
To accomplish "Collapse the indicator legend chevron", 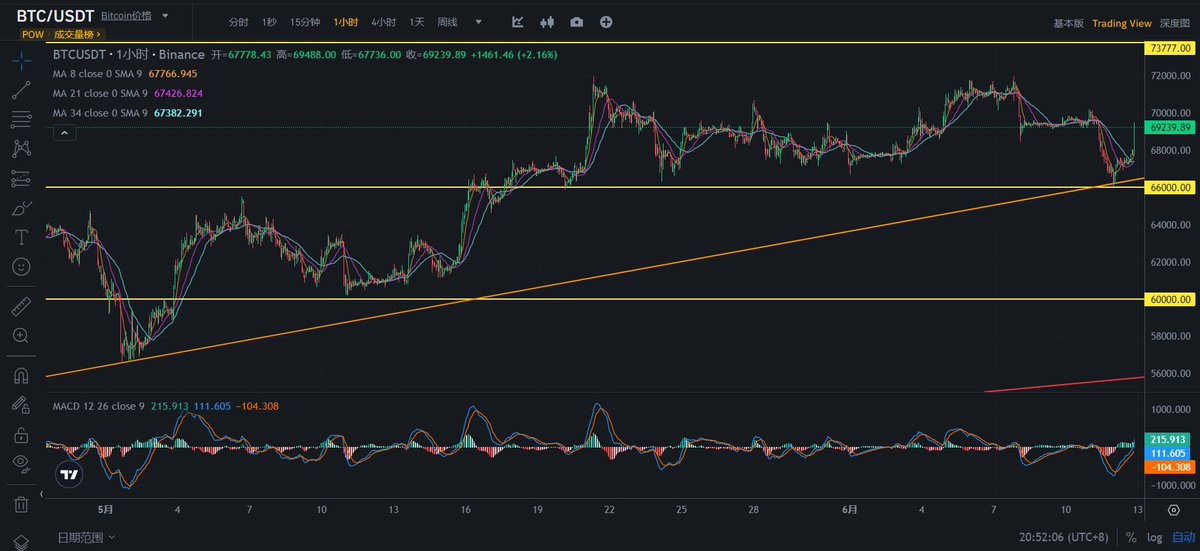I will (x=64, y=132).
